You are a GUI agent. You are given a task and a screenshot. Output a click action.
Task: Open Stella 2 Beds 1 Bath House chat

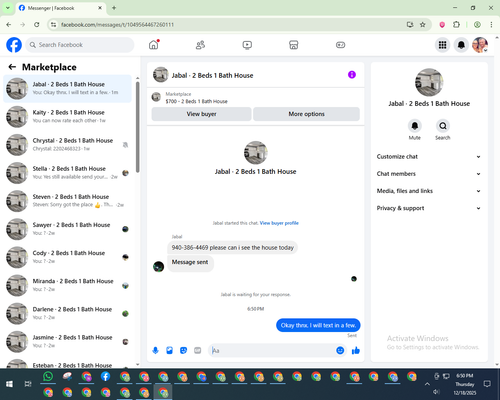point(68,173)
